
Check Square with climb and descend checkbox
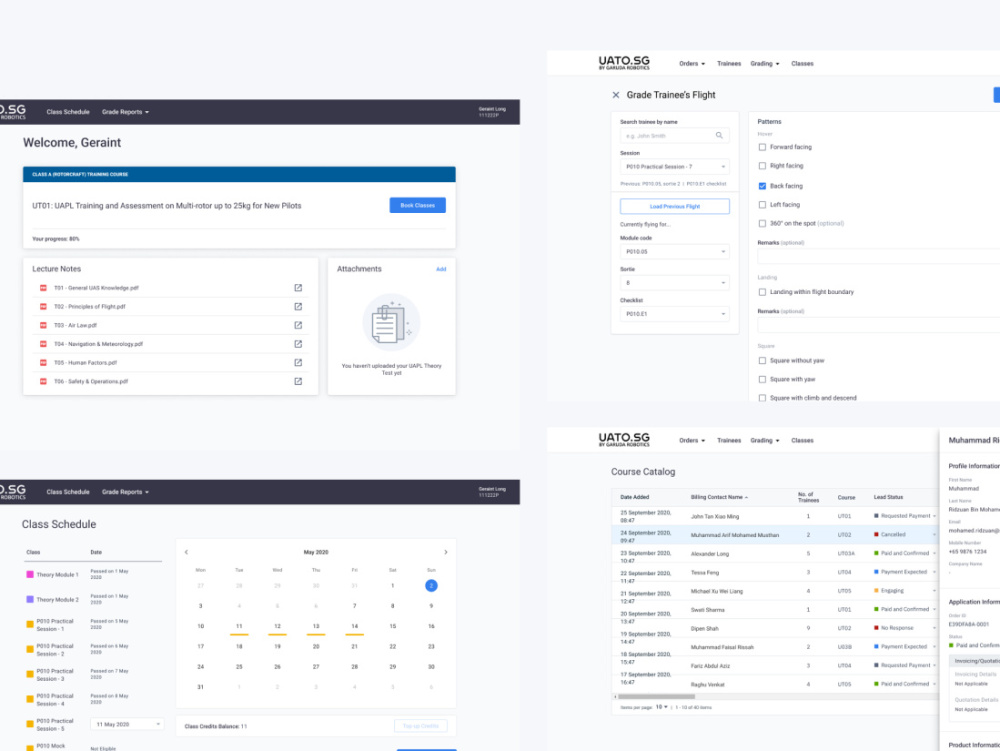tap(762, 398)
